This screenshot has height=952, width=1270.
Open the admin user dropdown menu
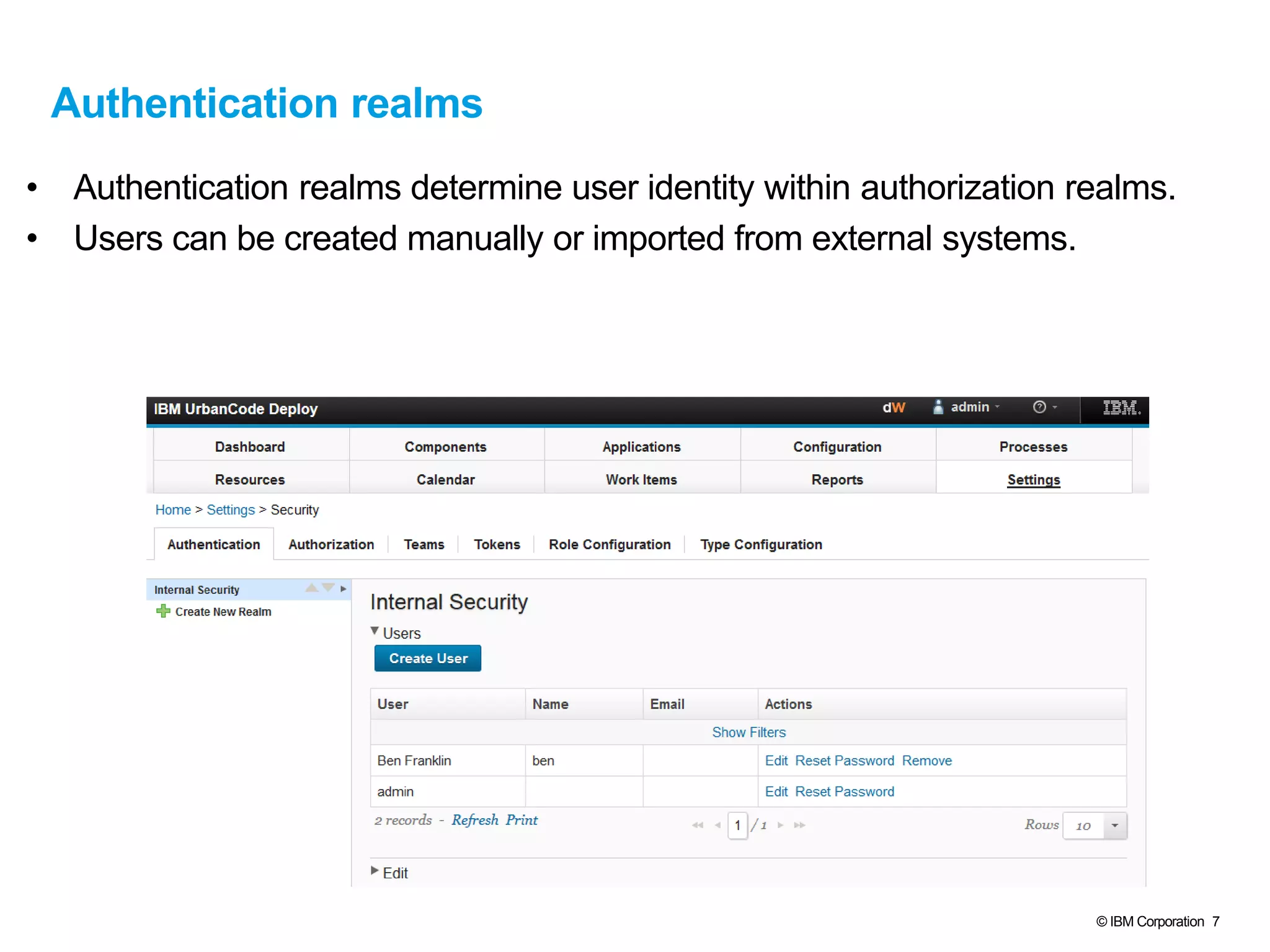[975, 407]
